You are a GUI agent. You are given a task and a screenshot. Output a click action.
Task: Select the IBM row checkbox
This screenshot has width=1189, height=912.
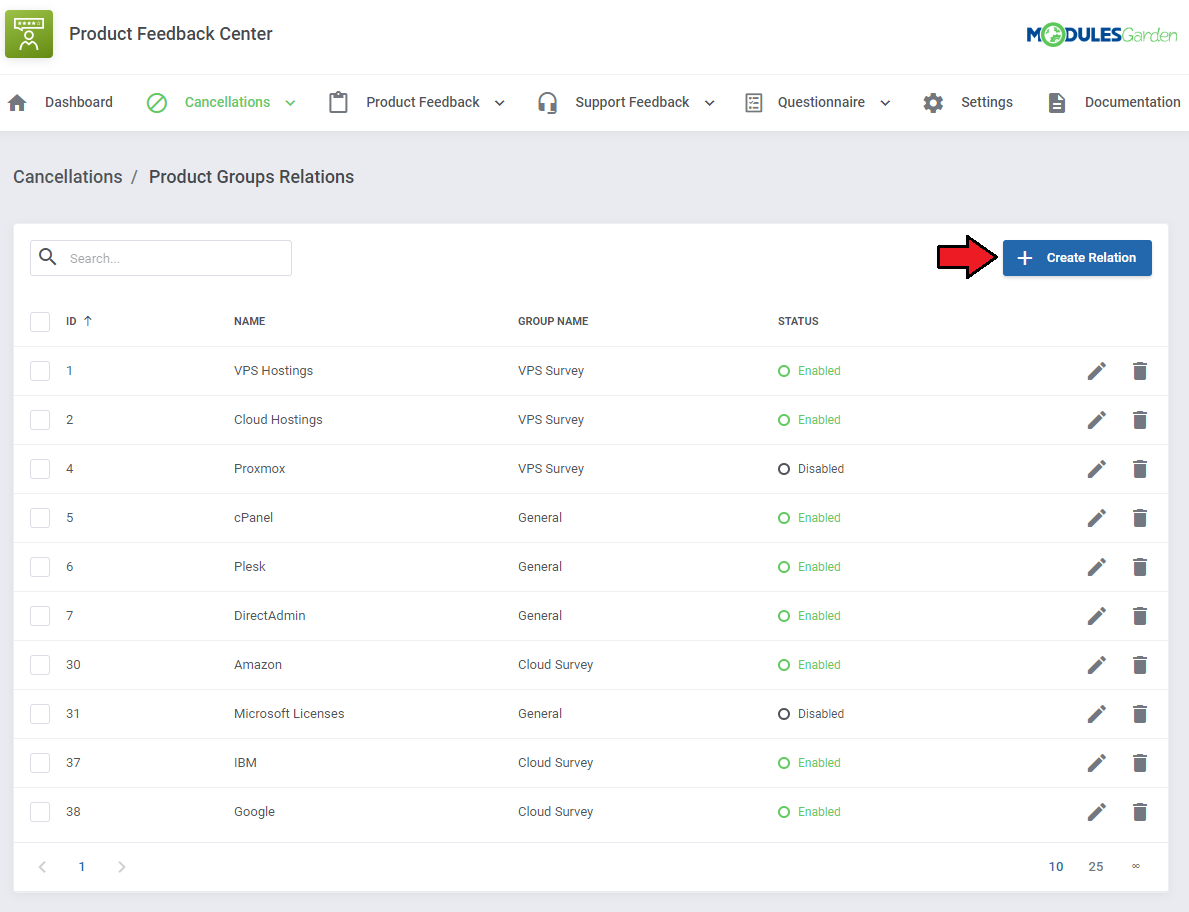40,763
